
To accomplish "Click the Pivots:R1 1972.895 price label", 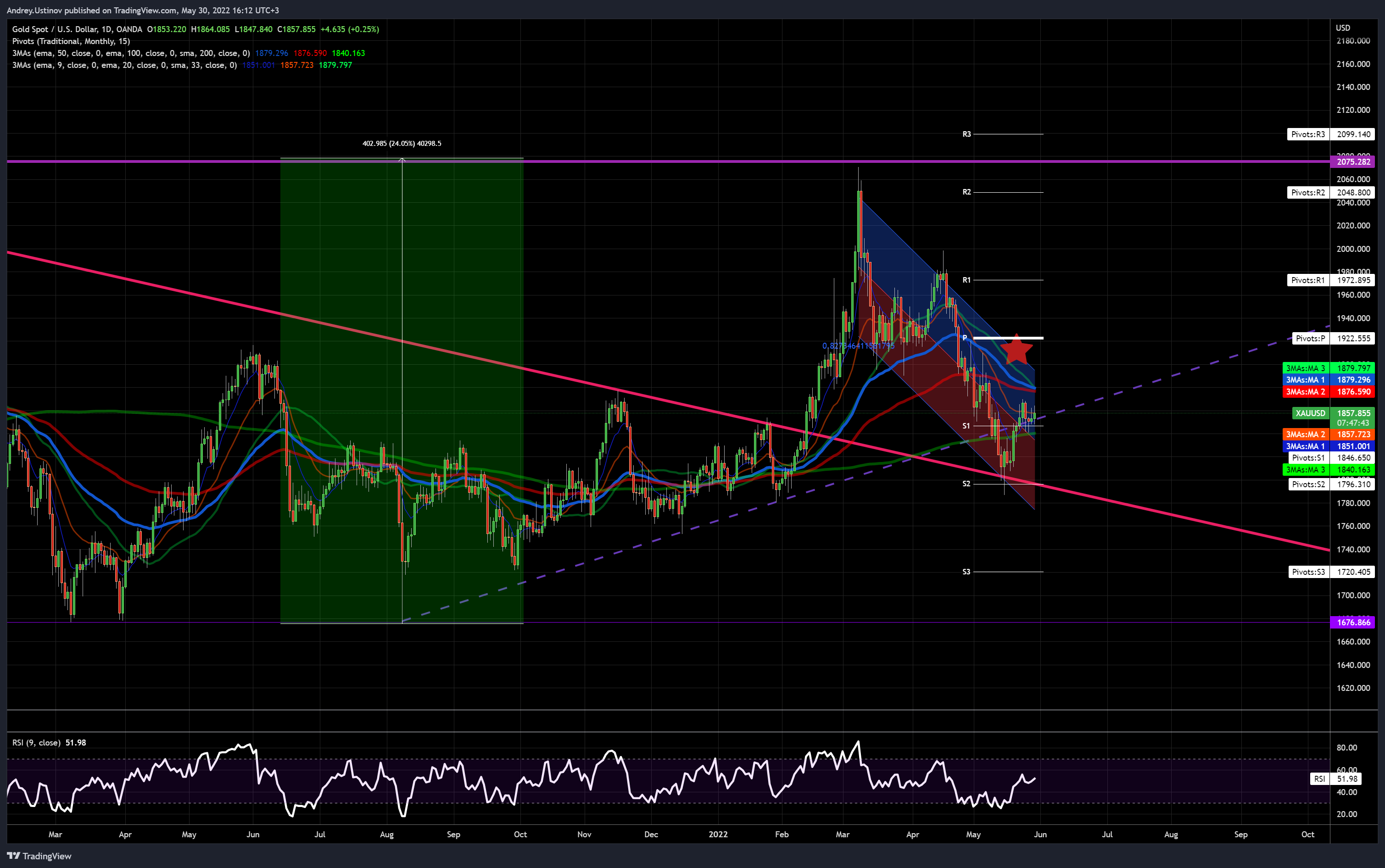I will point(1330,280).
